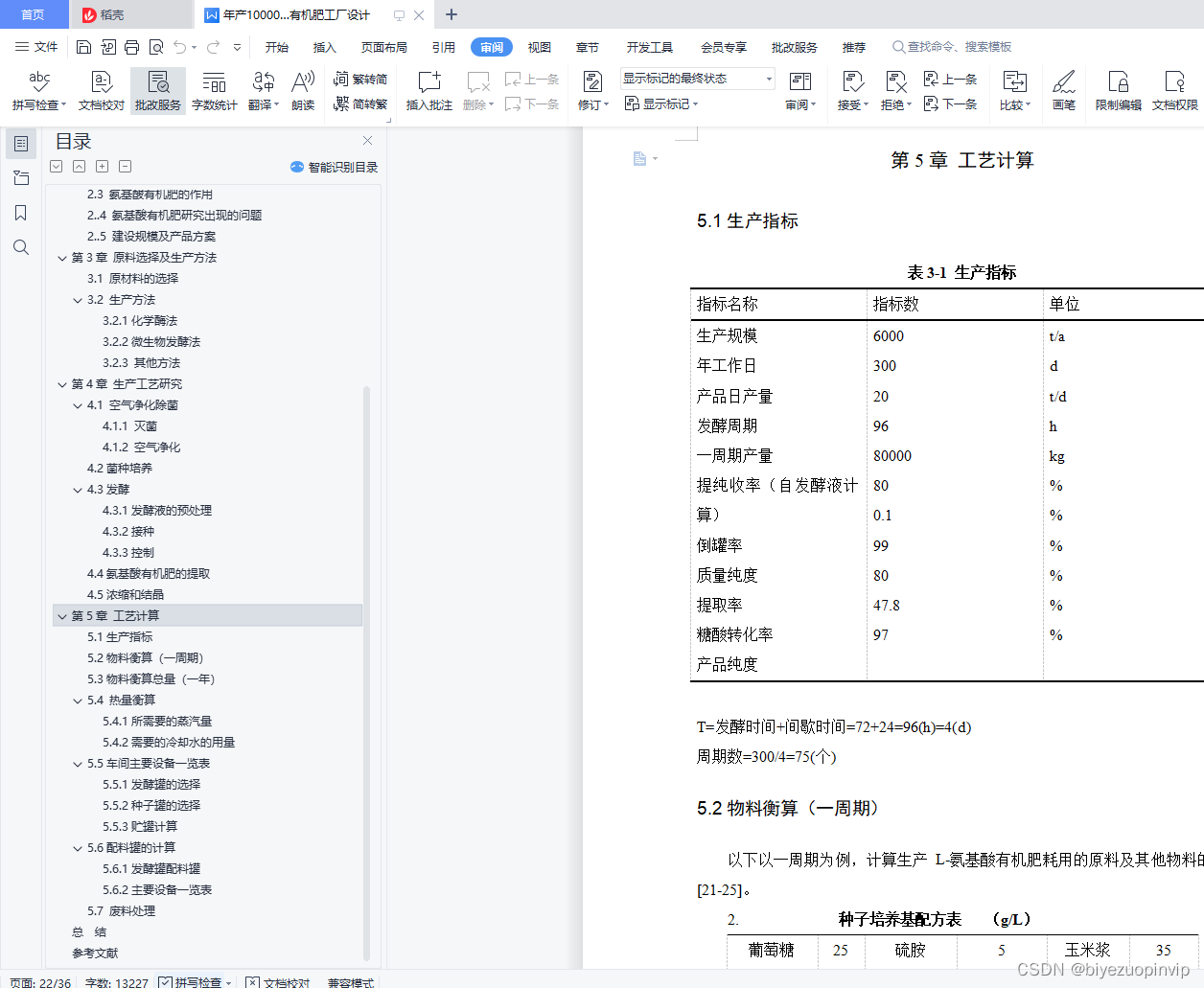Jump to 4.4 氨基酸有机肥的提取 in outline
This screenshot has height=988, width=1204.
[x=149, y=574]
